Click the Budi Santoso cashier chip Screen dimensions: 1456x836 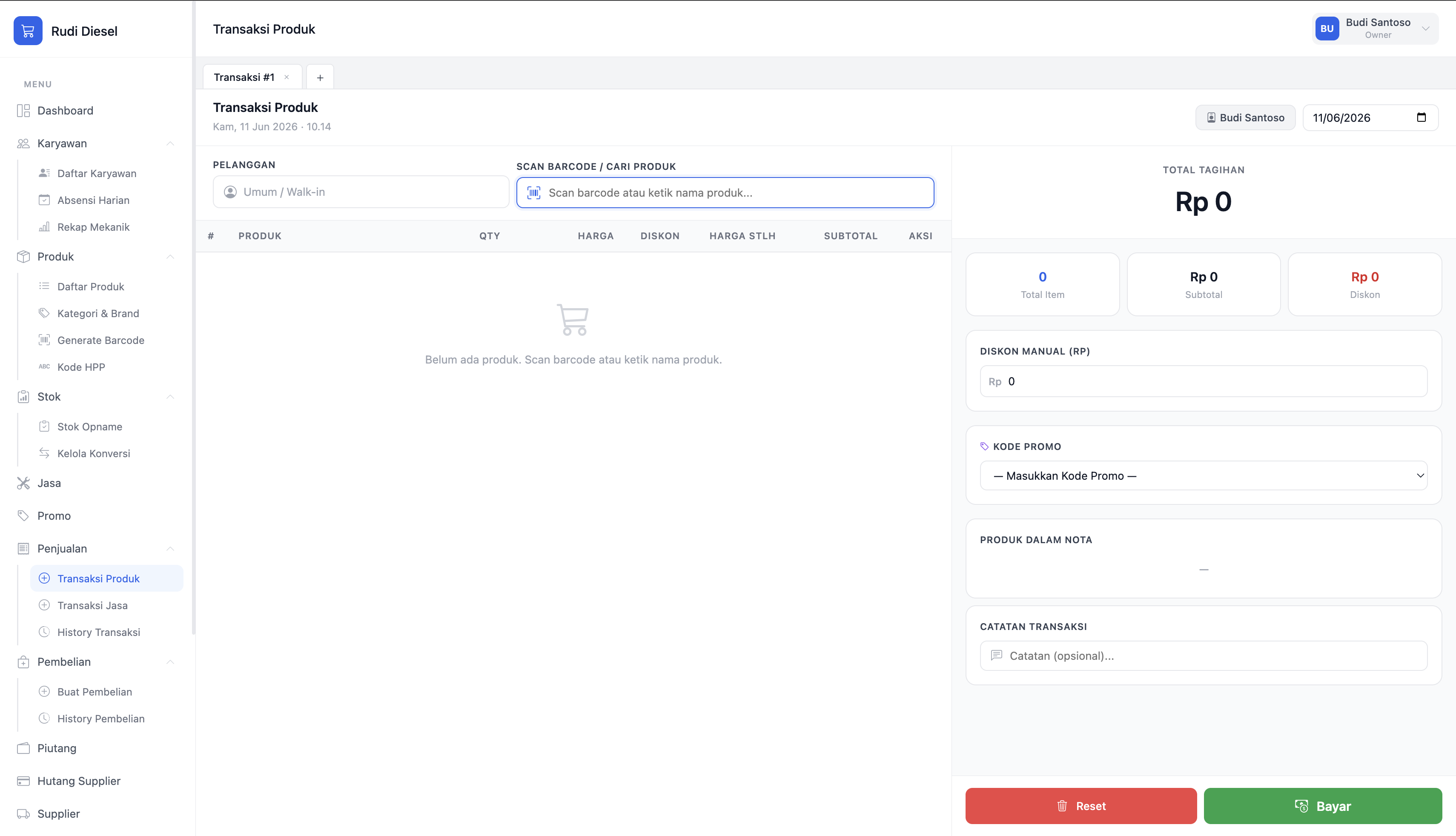[1245, 118]
